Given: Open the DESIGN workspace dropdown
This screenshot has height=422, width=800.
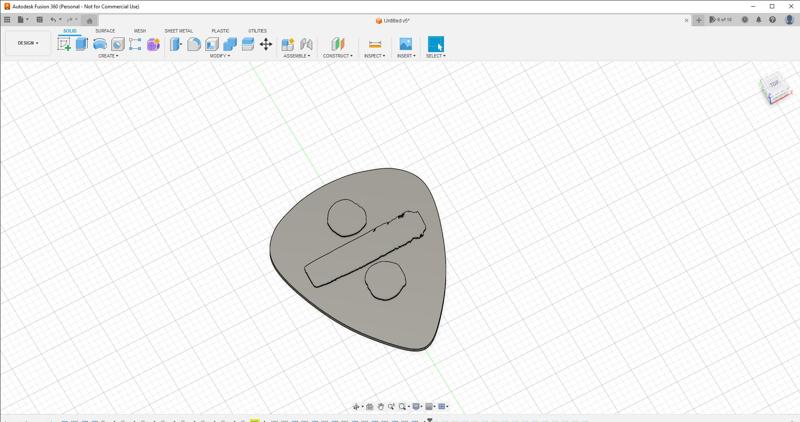Looking at the screenshot, I should (x=28, y=43).
